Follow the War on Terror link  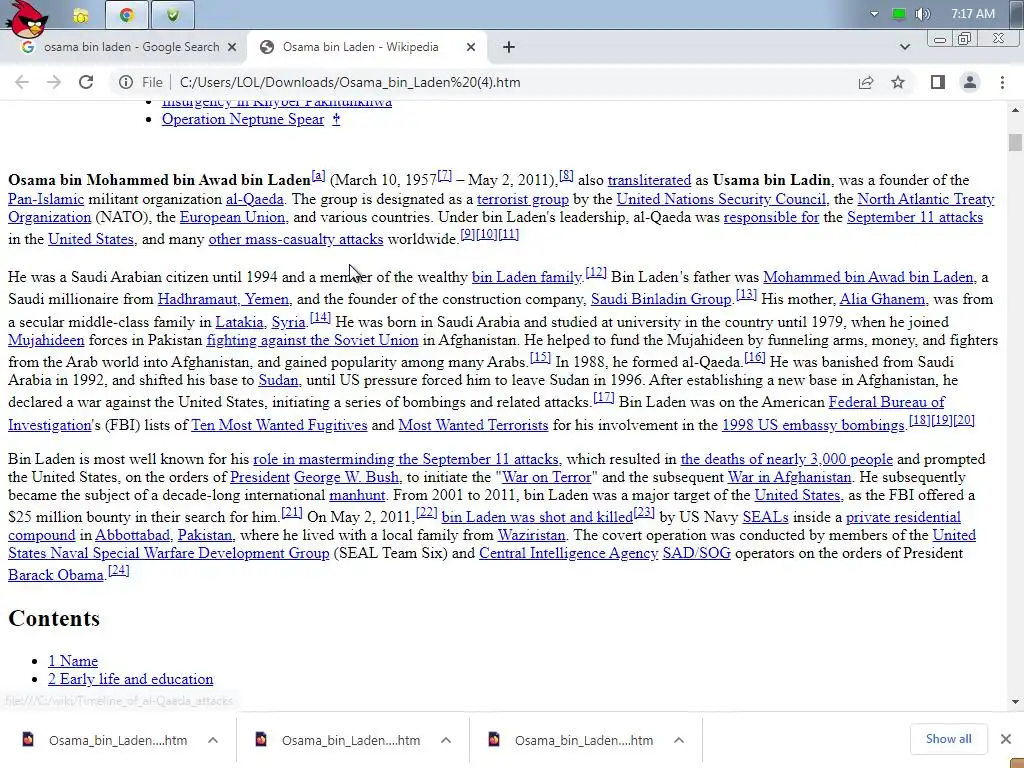(546, 477)
